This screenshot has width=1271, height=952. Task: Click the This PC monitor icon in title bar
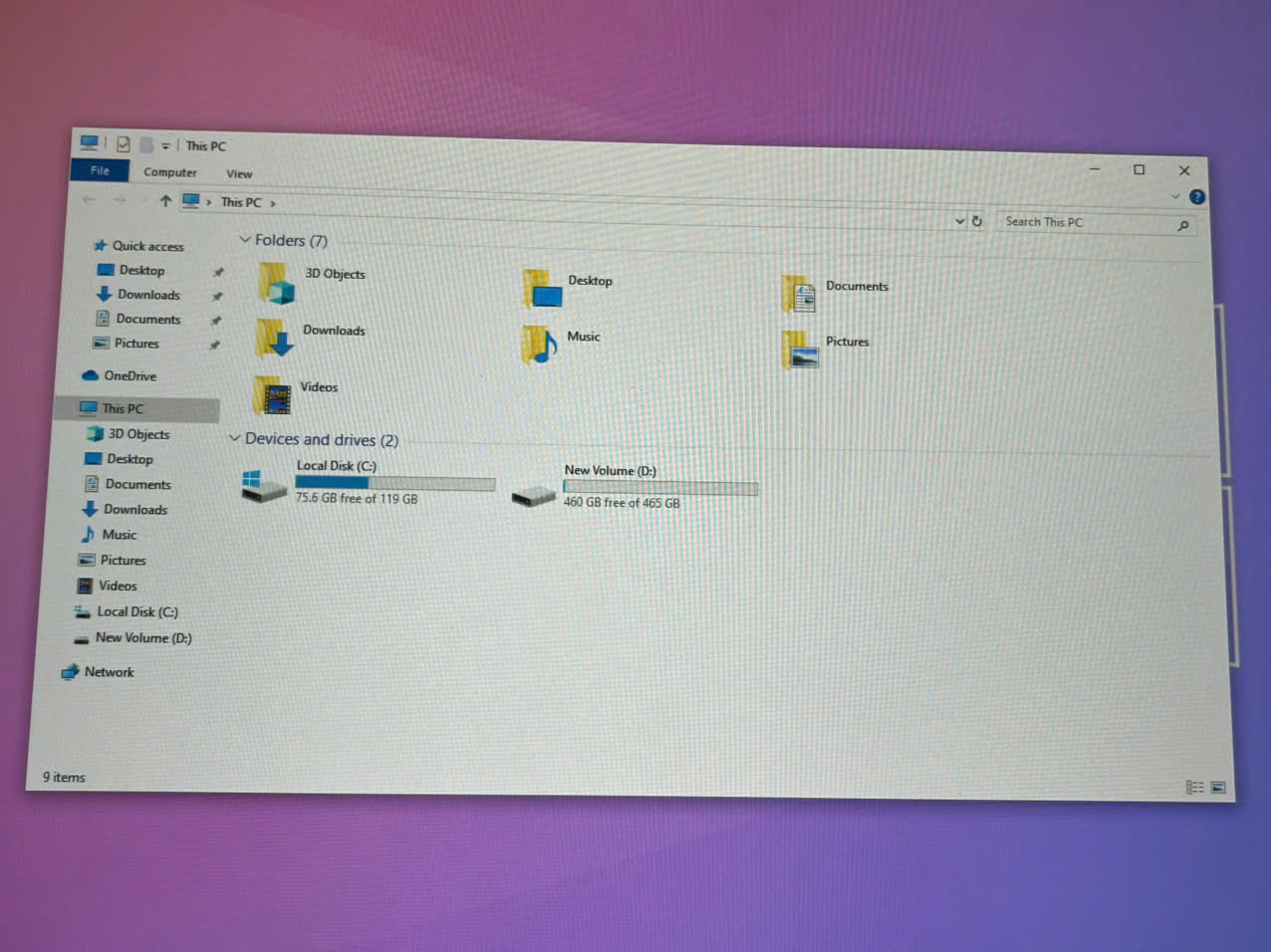[90, 143]
